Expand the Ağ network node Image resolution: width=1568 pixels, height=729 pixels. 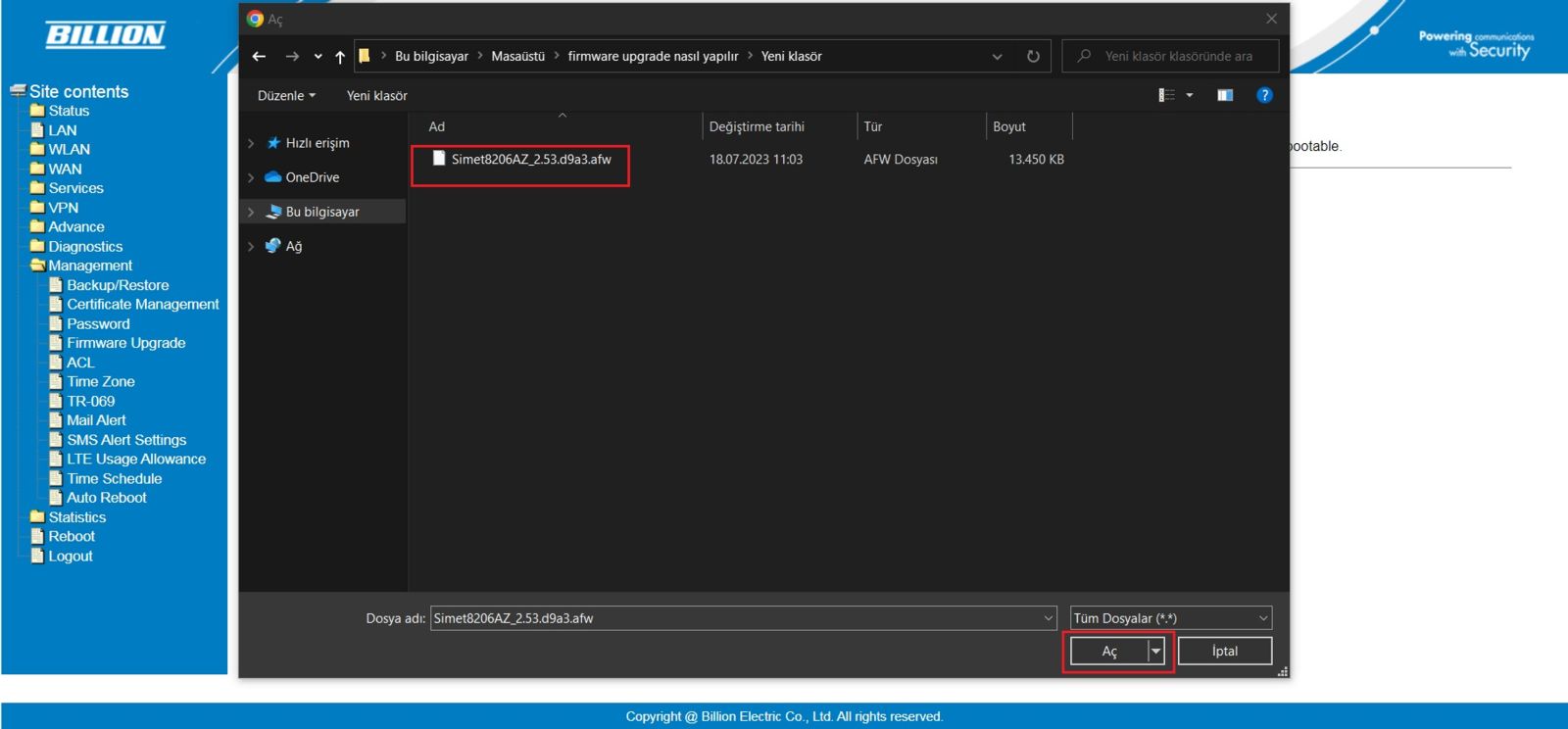click(x=251, y=247)
